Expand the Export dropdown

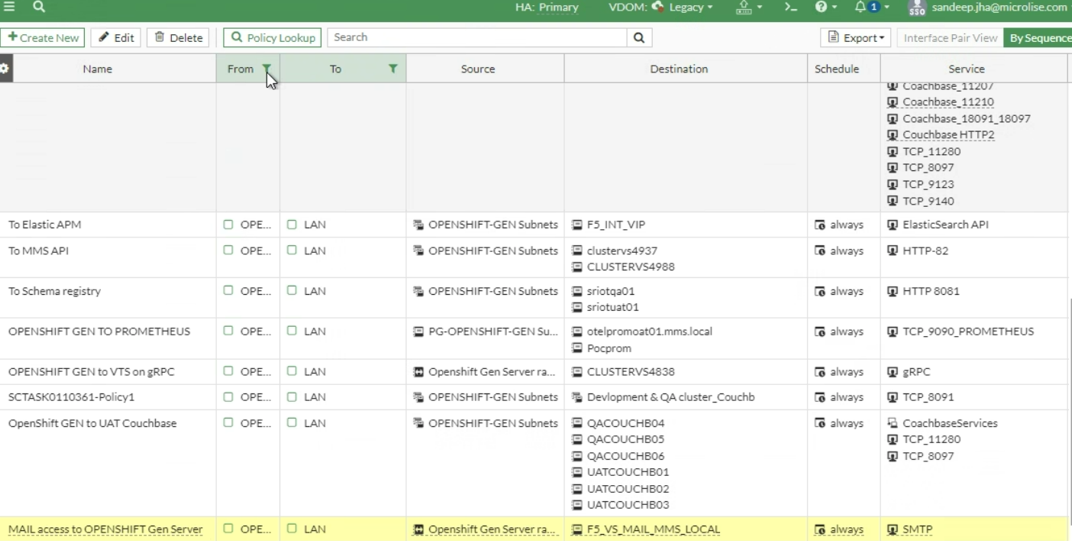coord(857,38)
